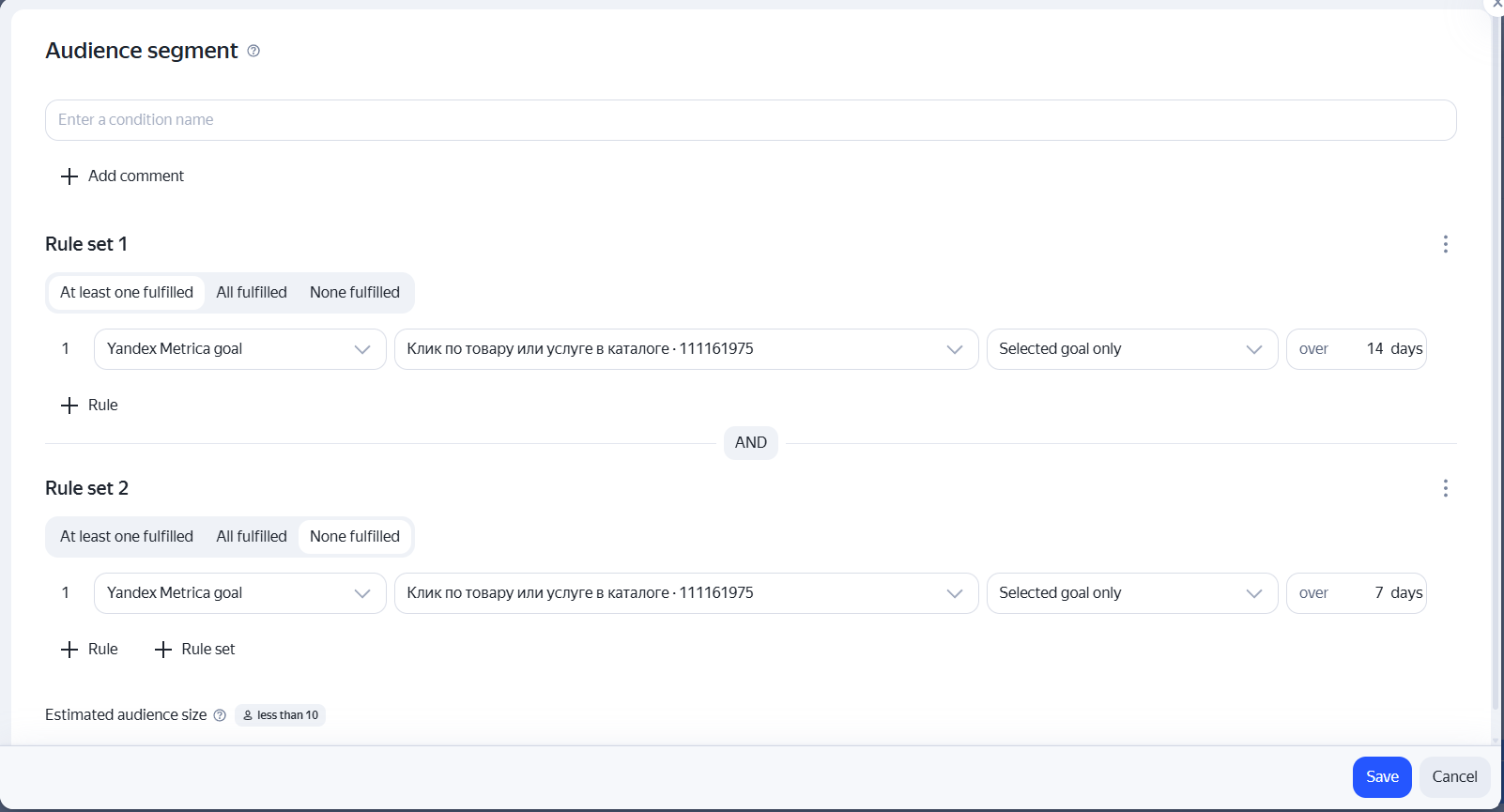Select At least one fulfilled in Rule set 2
The image size is (1504, 812).
127,537
